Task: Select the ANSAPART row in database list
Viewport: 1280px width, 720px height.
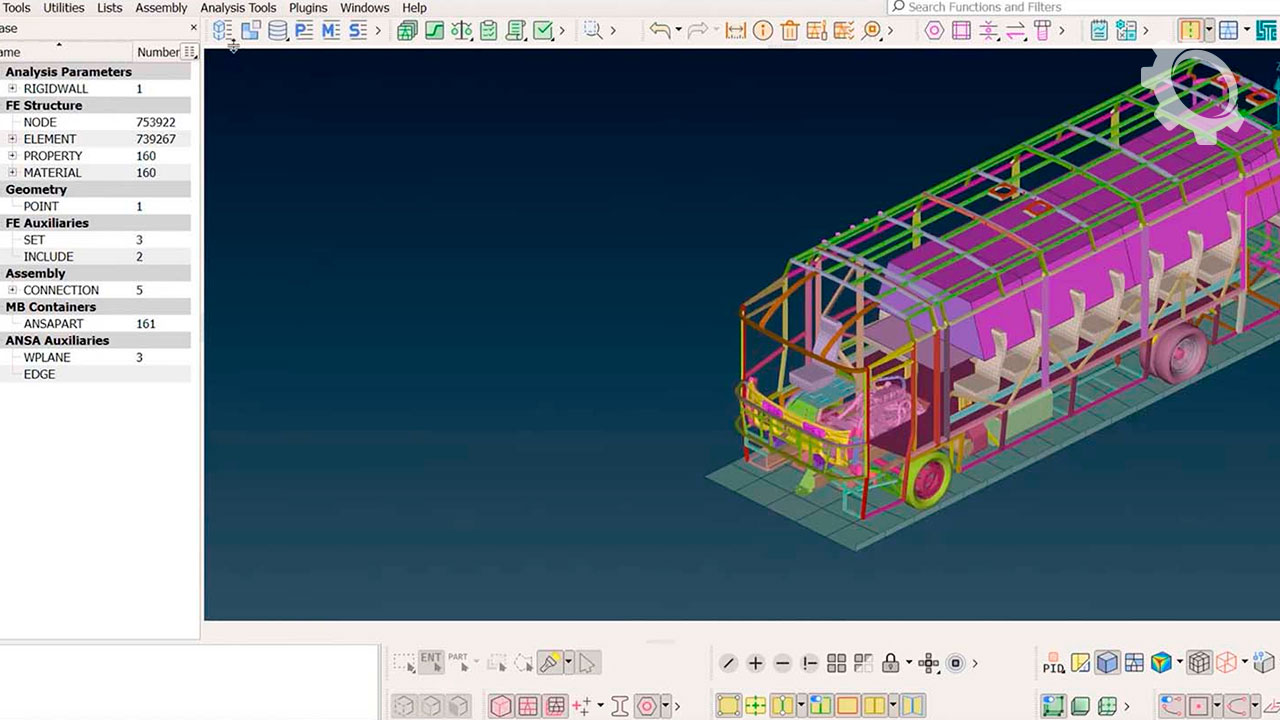Action: coord(95,324)
